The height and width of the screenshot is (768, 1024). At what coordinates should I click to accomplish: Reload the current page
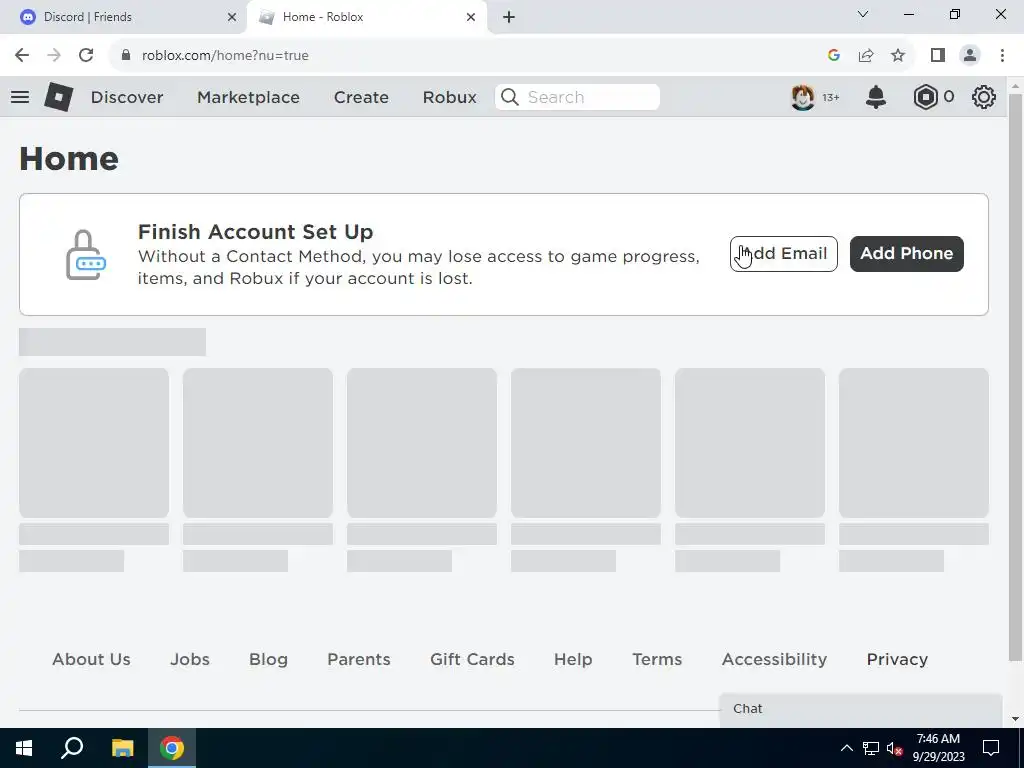click(86, 56)
